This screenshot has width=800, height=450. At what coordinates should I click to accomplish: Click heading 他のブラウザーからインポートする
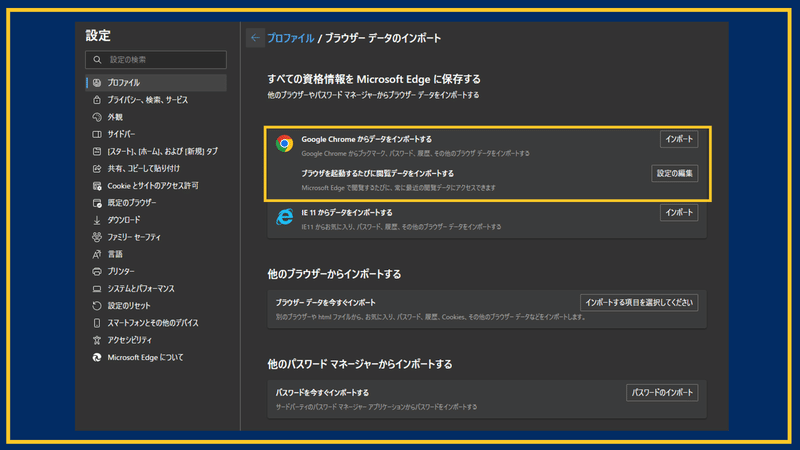click(x=334, y=274)
